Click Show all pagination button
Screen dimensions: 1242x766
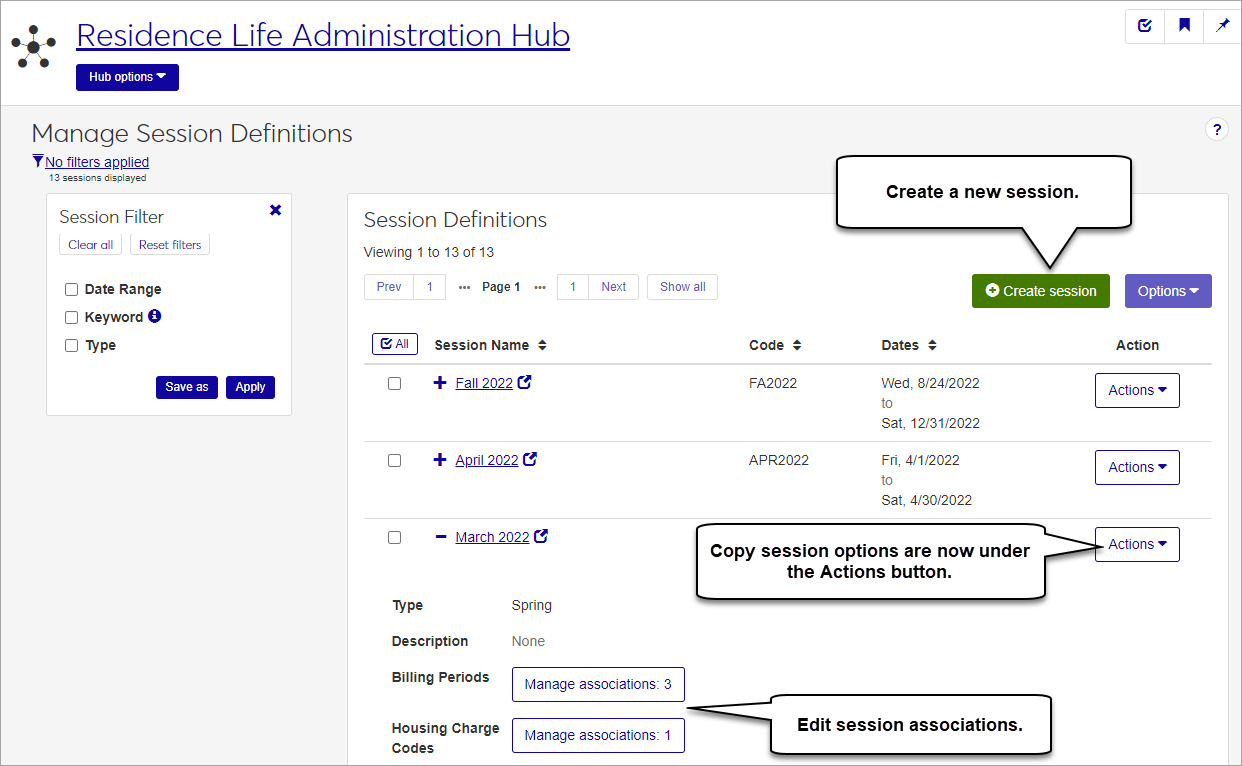tap(682, 287)
